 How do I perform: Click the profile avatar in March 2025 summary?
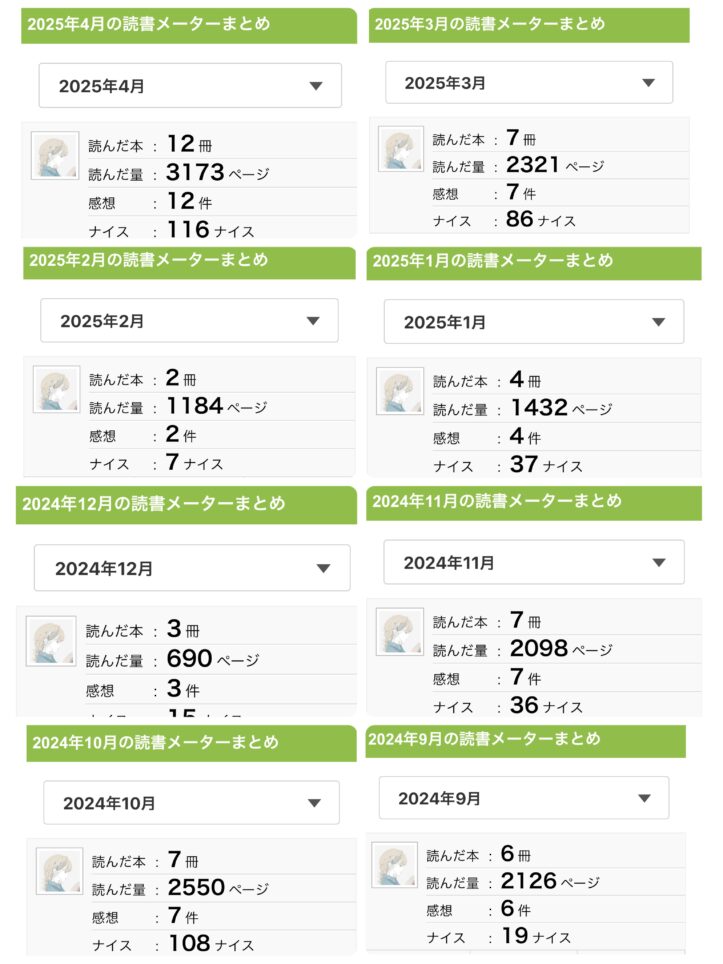[x=401, y=149]
